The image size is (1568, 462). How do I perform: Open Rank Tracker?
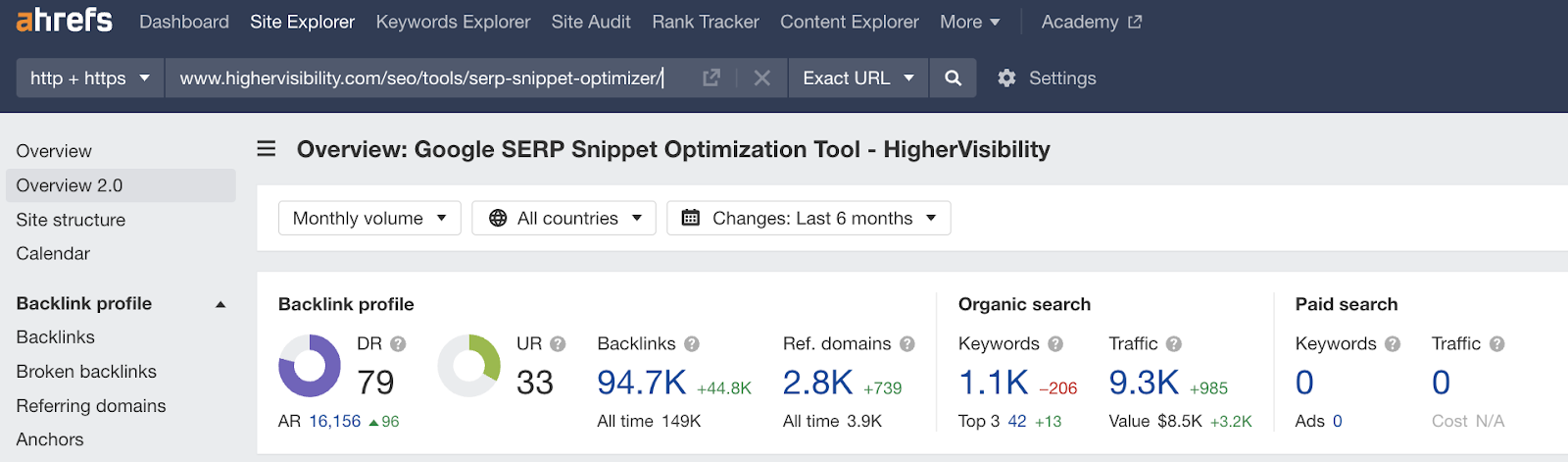[706, 22]
